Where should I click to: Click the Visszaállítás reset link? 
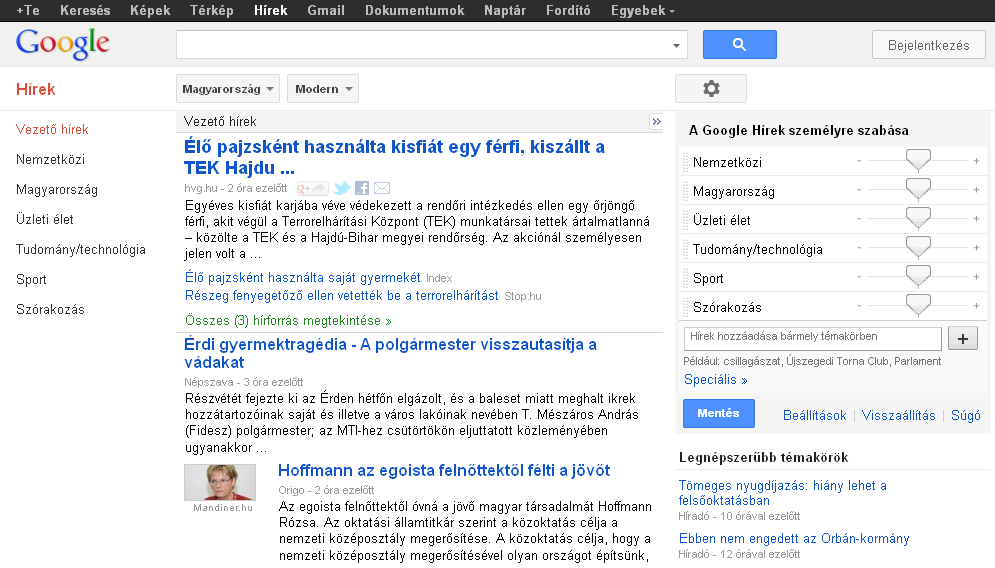898,416
